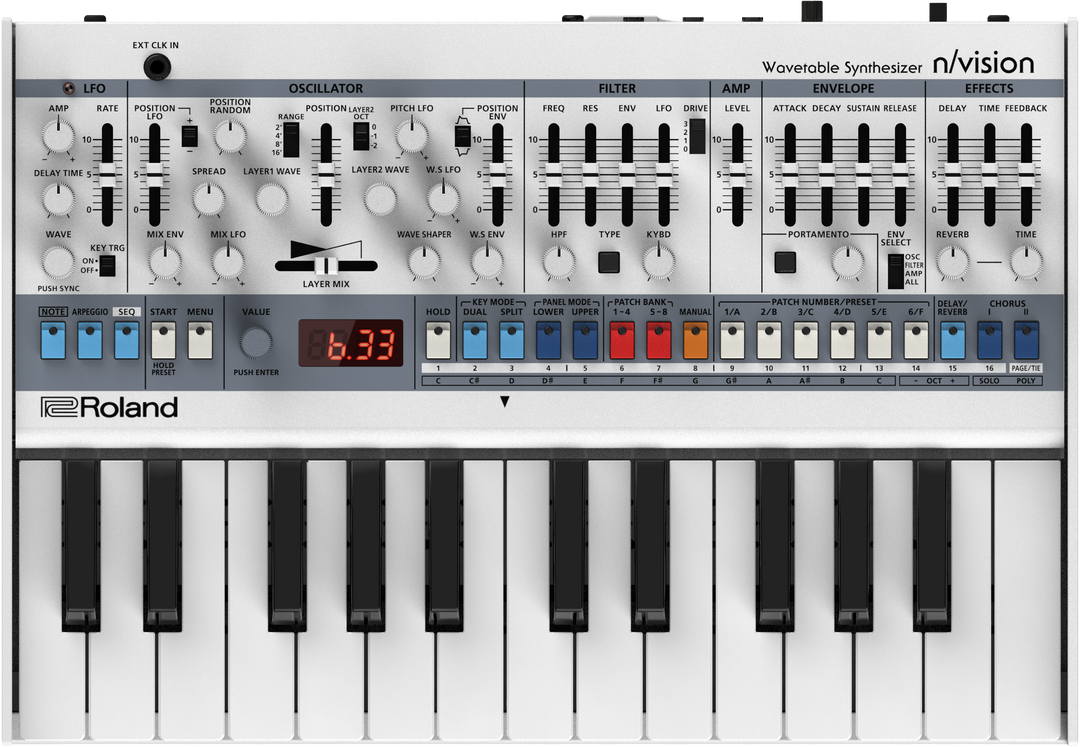The width and height of the screenshot is (1080, 747).
Task: Adjust the envelope DECAY slider
Action: [x=827, y=175]
